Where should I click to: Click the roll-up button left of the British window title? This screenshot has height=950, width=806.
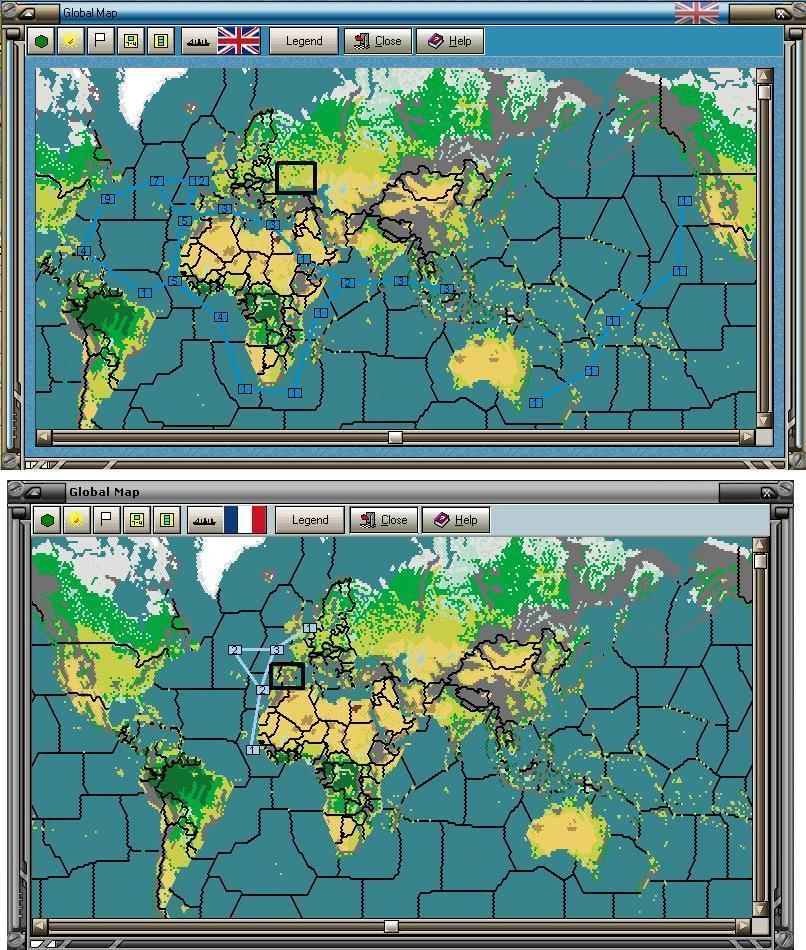click(27, 12)
